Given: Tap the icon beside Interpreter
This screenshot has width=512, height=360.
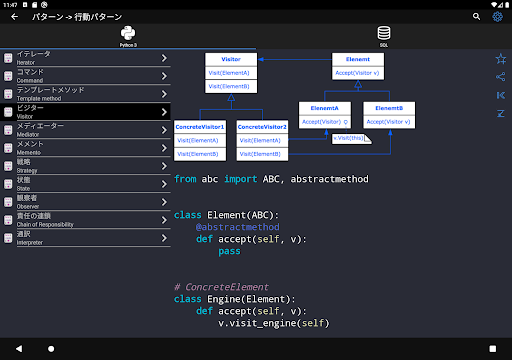Looking at the screenshot, I should [x=8, y=238].
